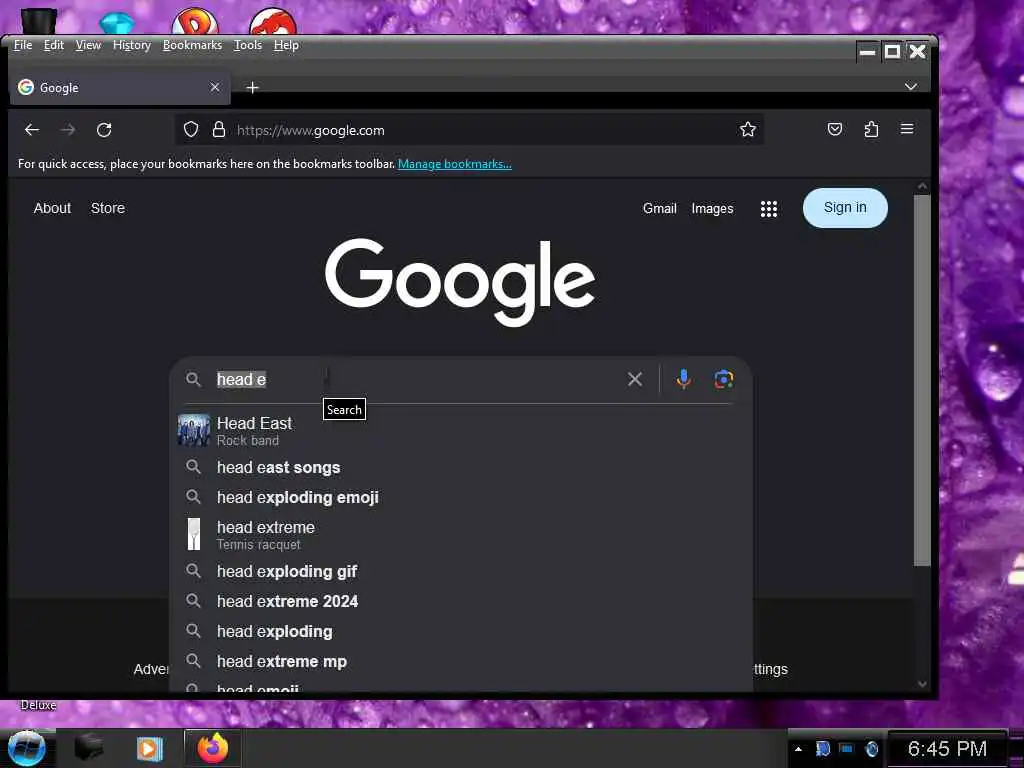1024x768 pixels.
Task: Go back to the previous page
Action: 31,130
